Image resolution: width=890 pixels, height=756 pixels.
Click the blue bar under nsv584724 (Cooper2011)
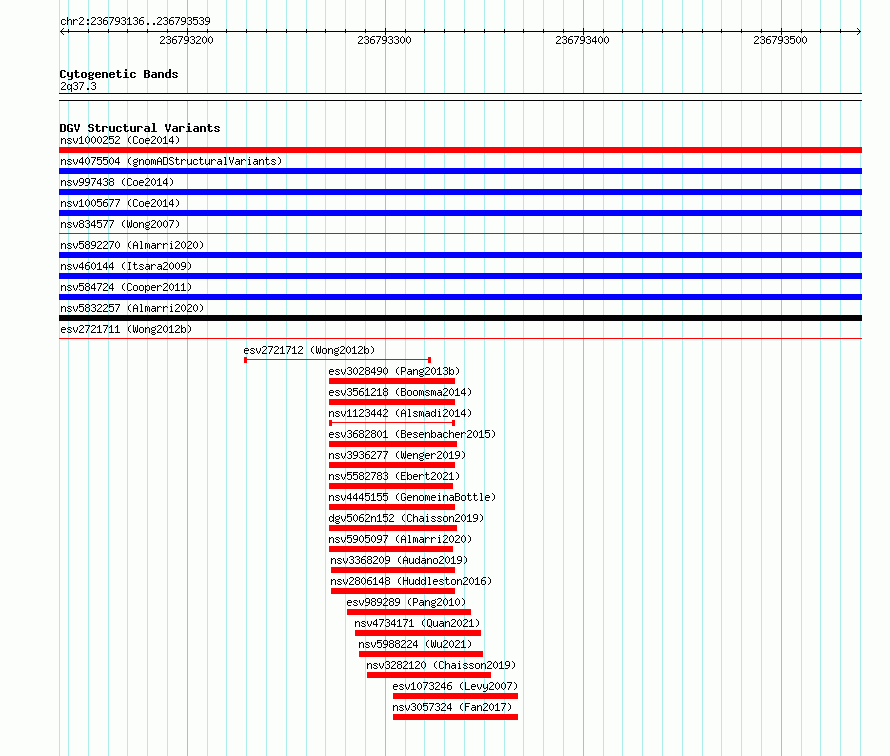[460, 297]
